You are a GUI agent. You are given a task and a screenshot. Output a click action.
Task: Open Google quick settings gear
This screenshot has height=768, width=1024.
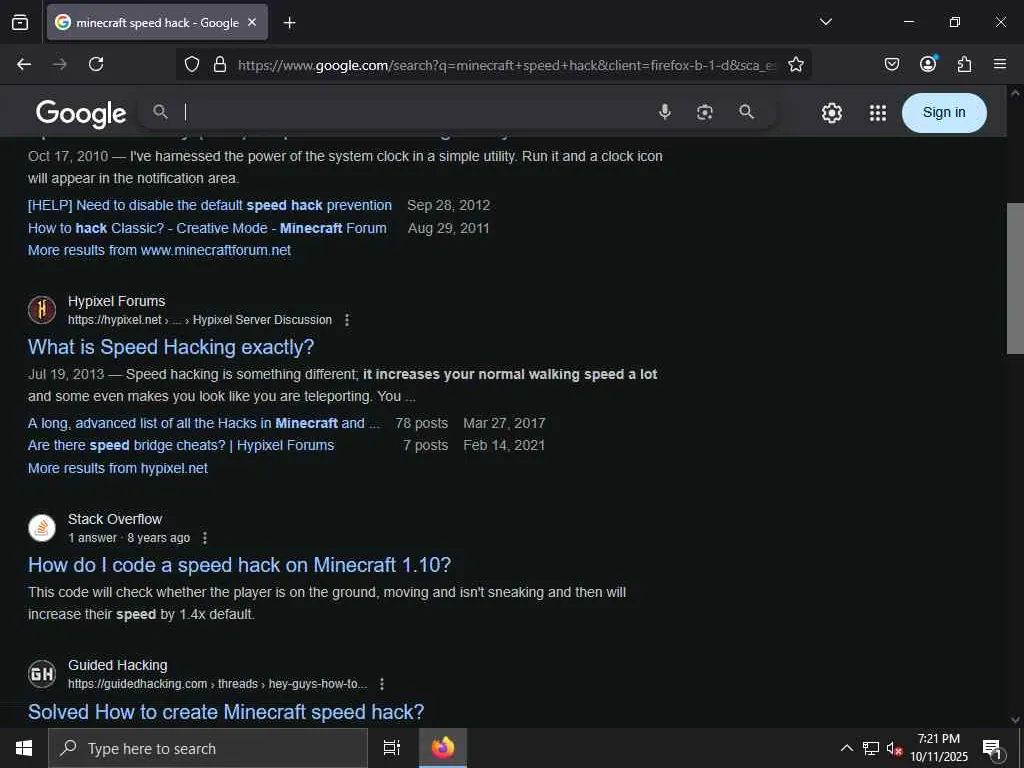click(x=831, y=113)
